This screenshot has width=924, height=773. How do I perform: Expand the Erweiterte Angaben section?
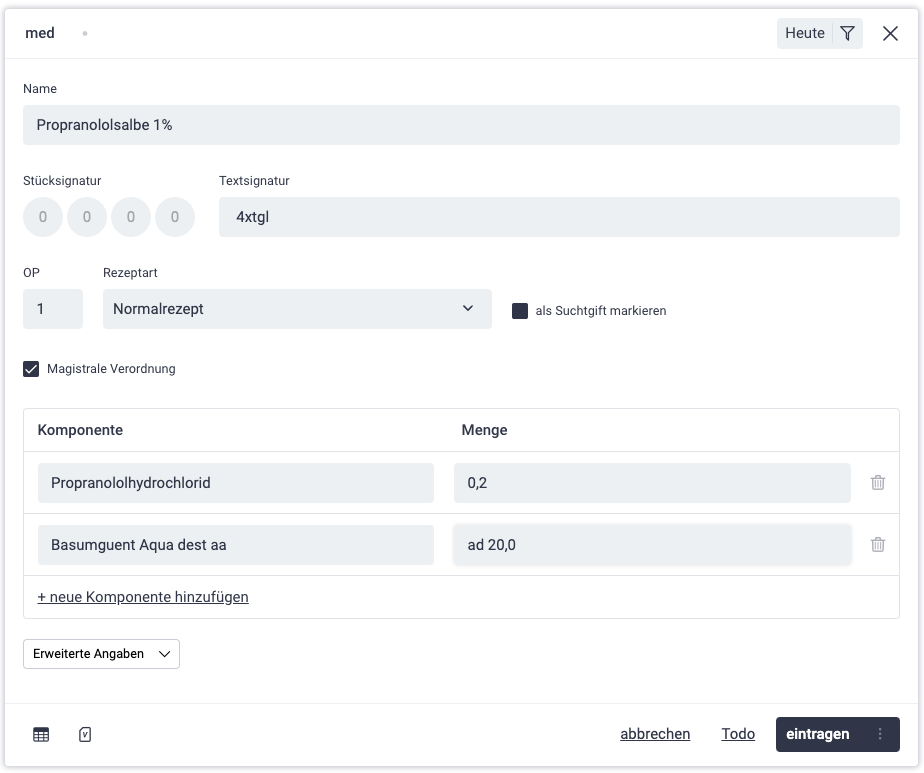[x=101, y=654]
